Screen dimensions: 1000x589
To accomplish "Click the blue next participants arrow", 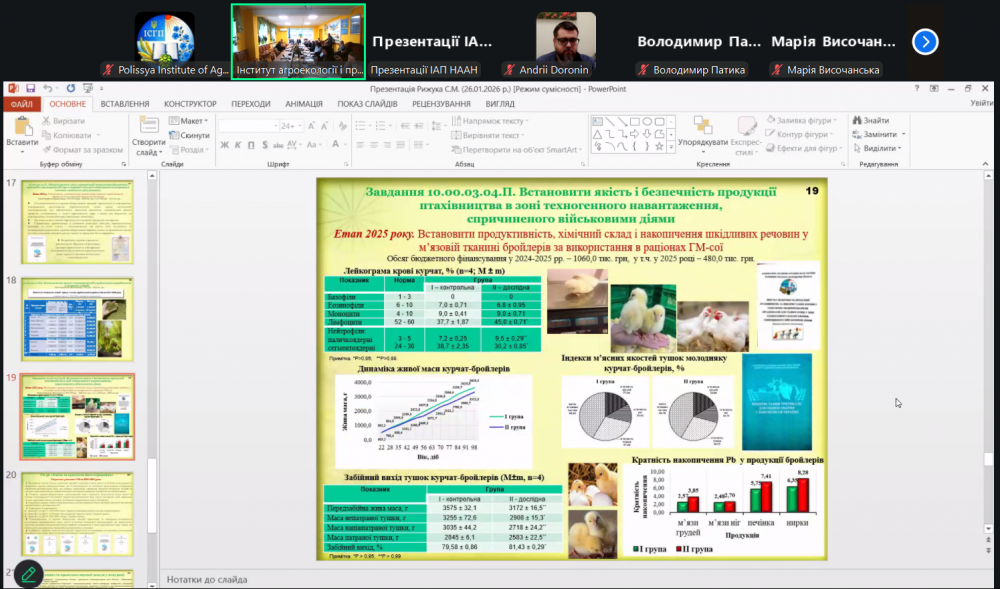I will [926, 41].
